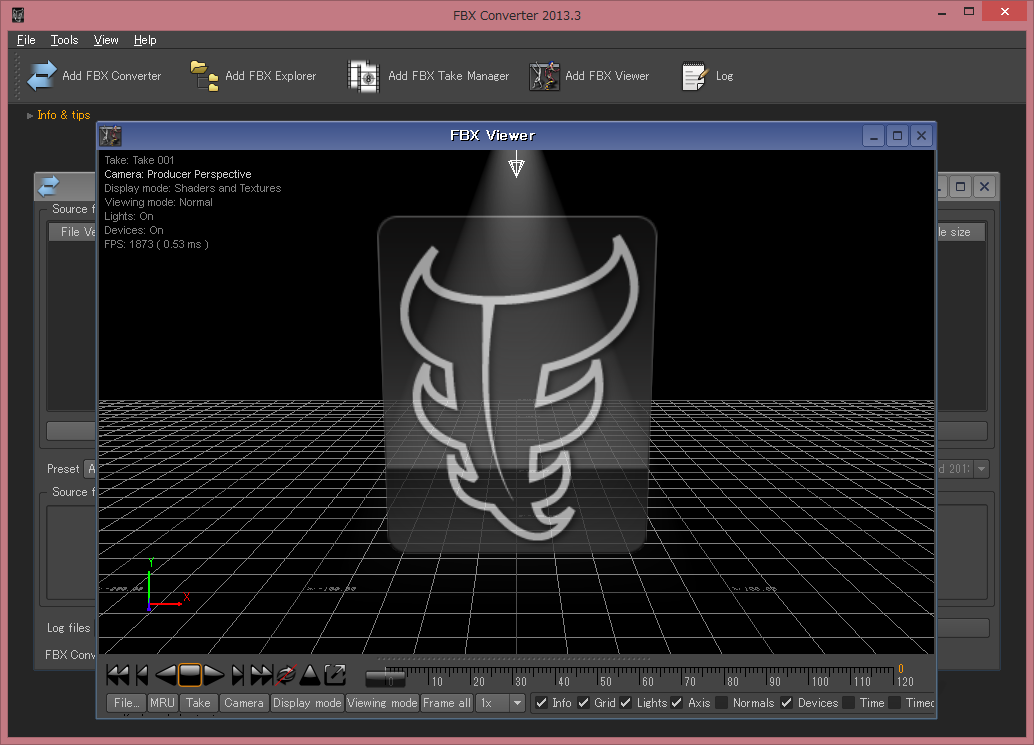The image size is (1034, 745).
Task: Click the 'Viewing mode: Normal' overlay text
Action: point(158,202)
